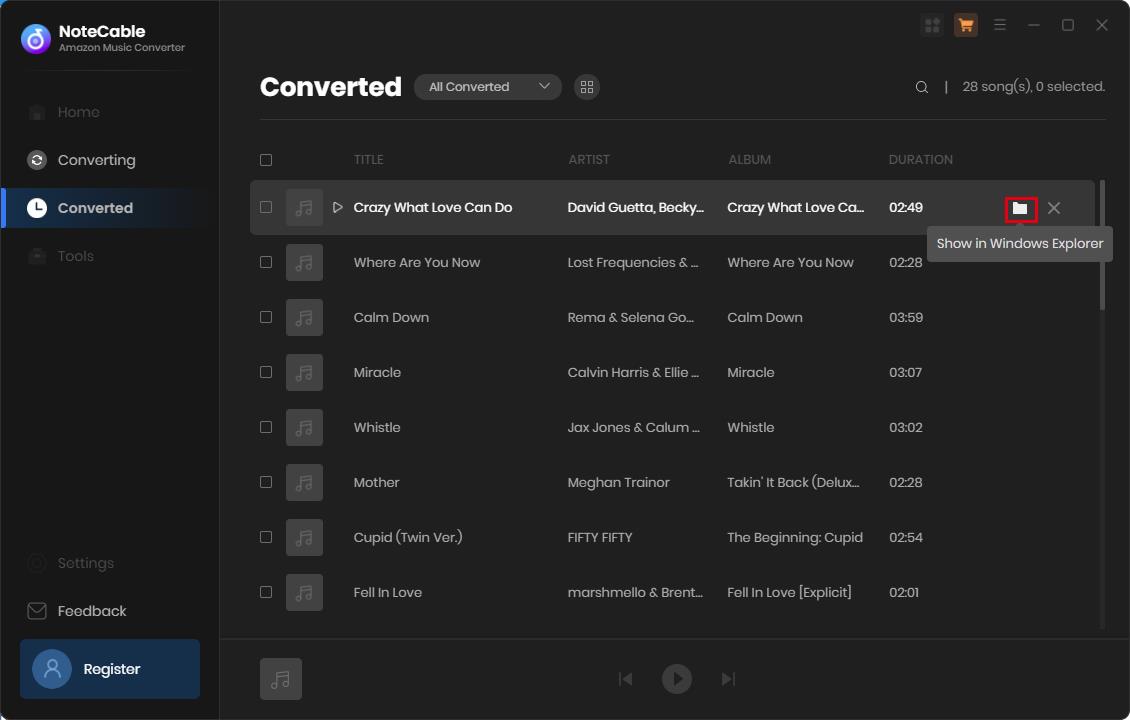Click album The Beginning: Cupid

pos(795,538)
